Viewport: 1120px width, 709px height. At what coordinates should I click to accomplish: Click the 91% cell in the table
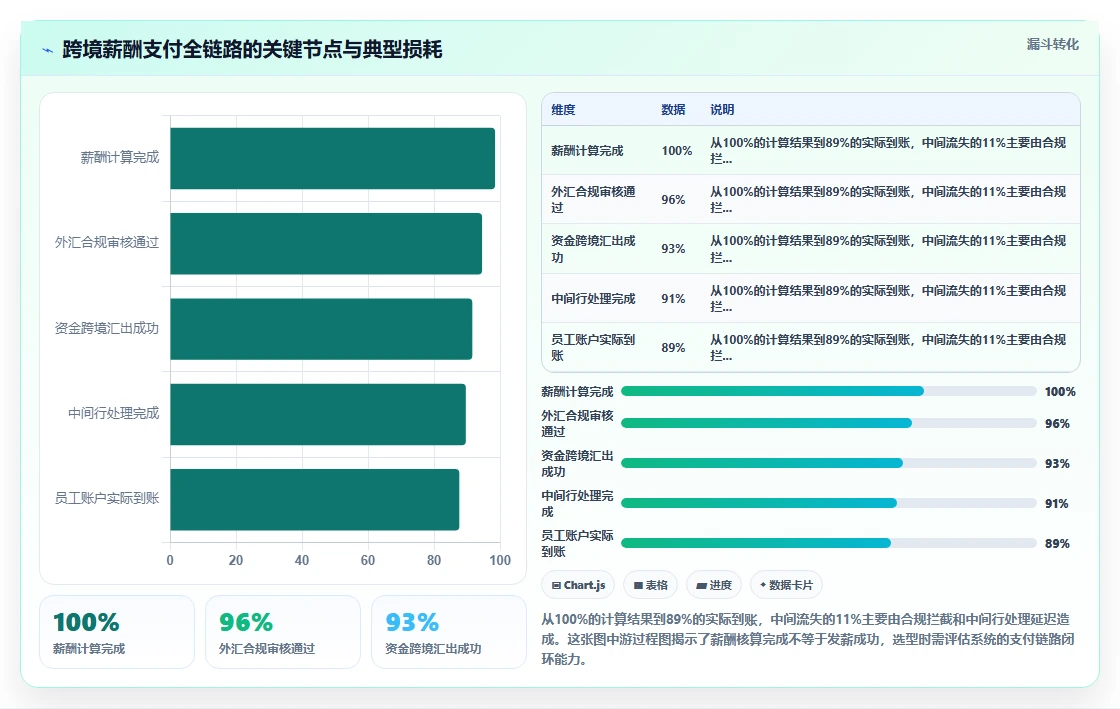point(673,298)
